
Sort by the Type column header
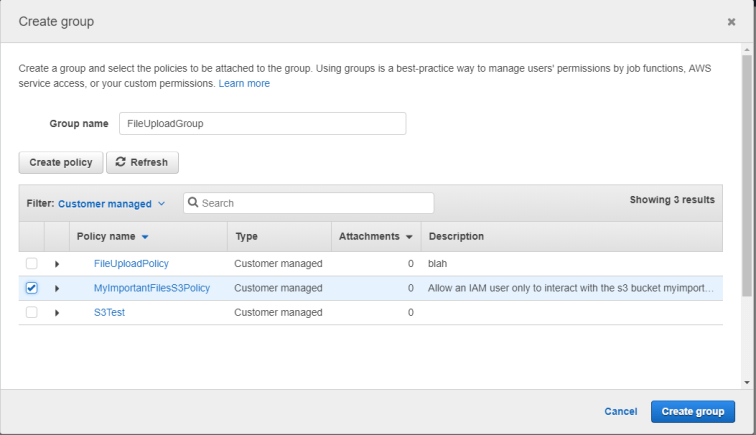[246, 237]
